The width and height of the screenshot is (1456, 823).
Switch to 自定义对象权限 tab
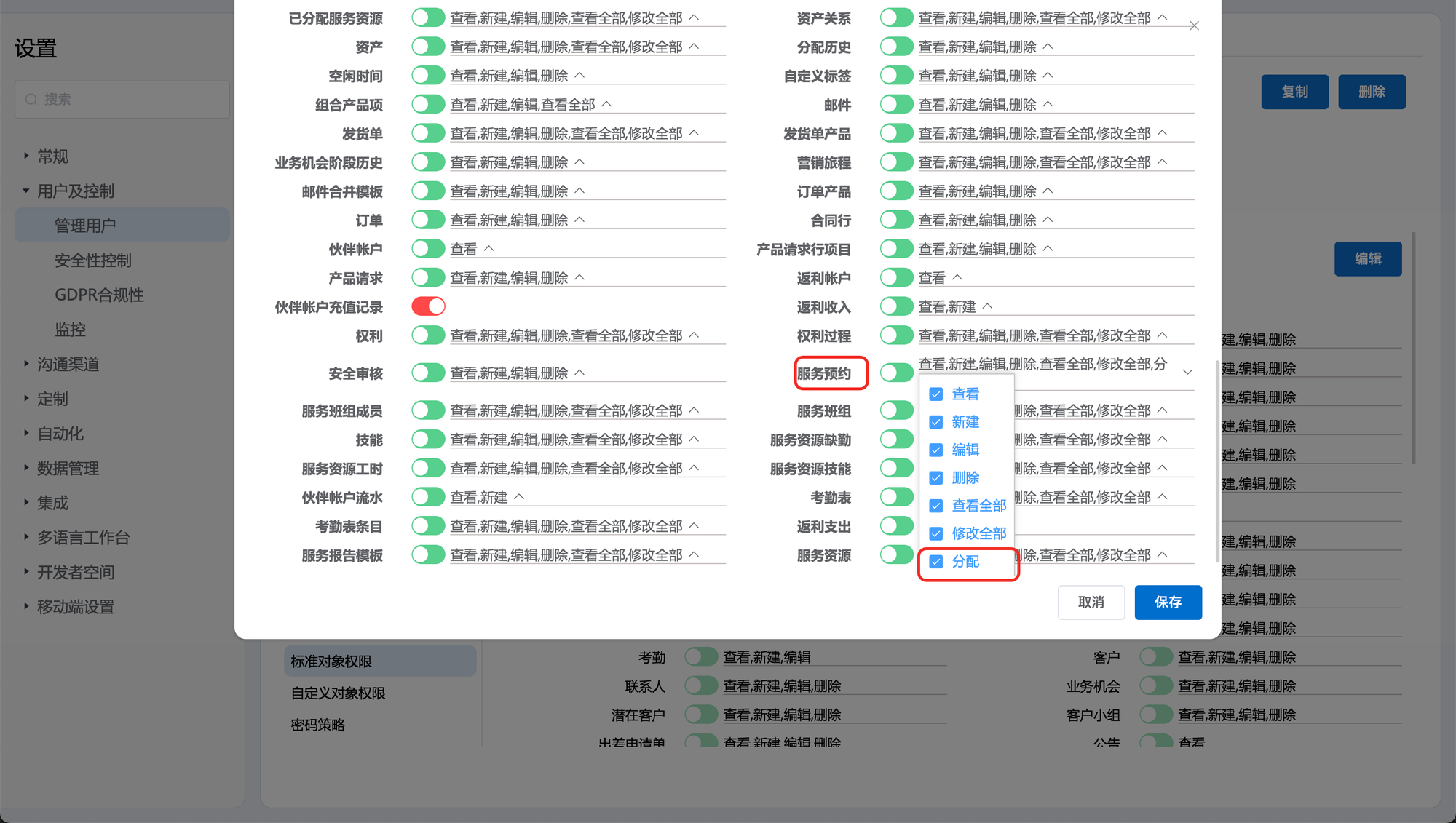pos(338,693)
